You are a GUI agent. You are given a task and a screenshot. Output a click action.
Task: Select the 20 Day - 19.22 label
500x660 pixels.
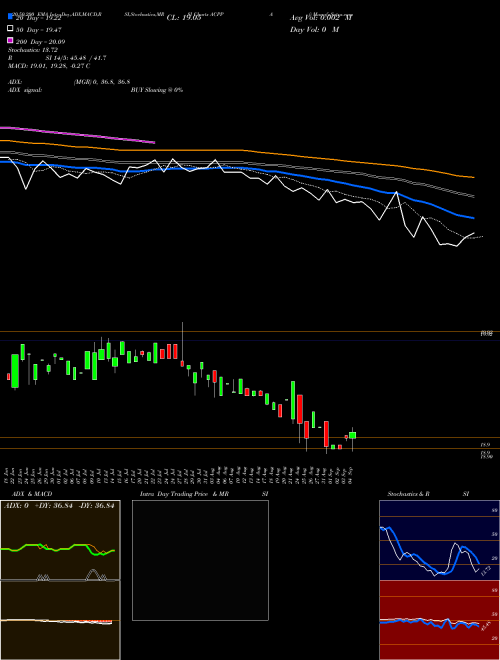pos(39,18)
